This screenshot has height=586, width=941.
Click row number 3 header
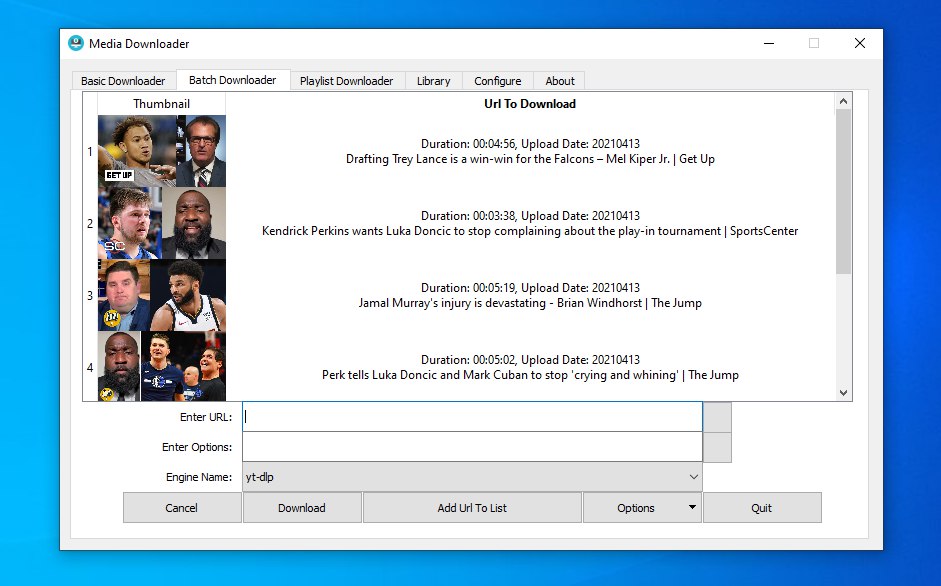click(x=90, y=295)
